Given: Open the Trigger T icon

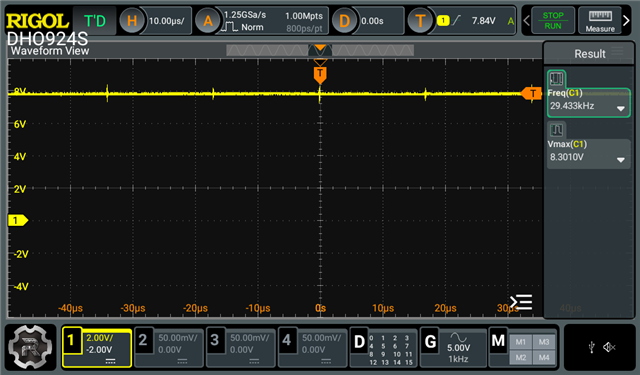Looking at the screenshot, I should (420, 20).
